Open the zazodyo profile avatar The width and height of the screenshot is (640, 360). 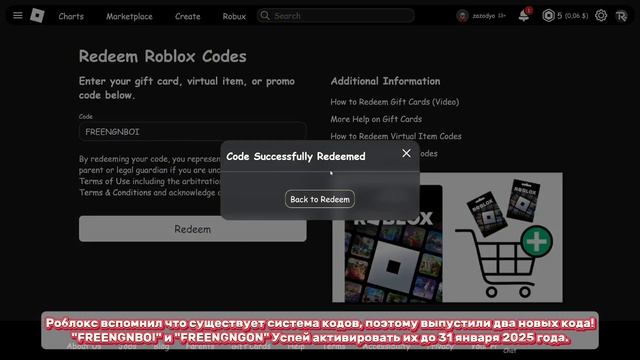[x=462, y=16]
